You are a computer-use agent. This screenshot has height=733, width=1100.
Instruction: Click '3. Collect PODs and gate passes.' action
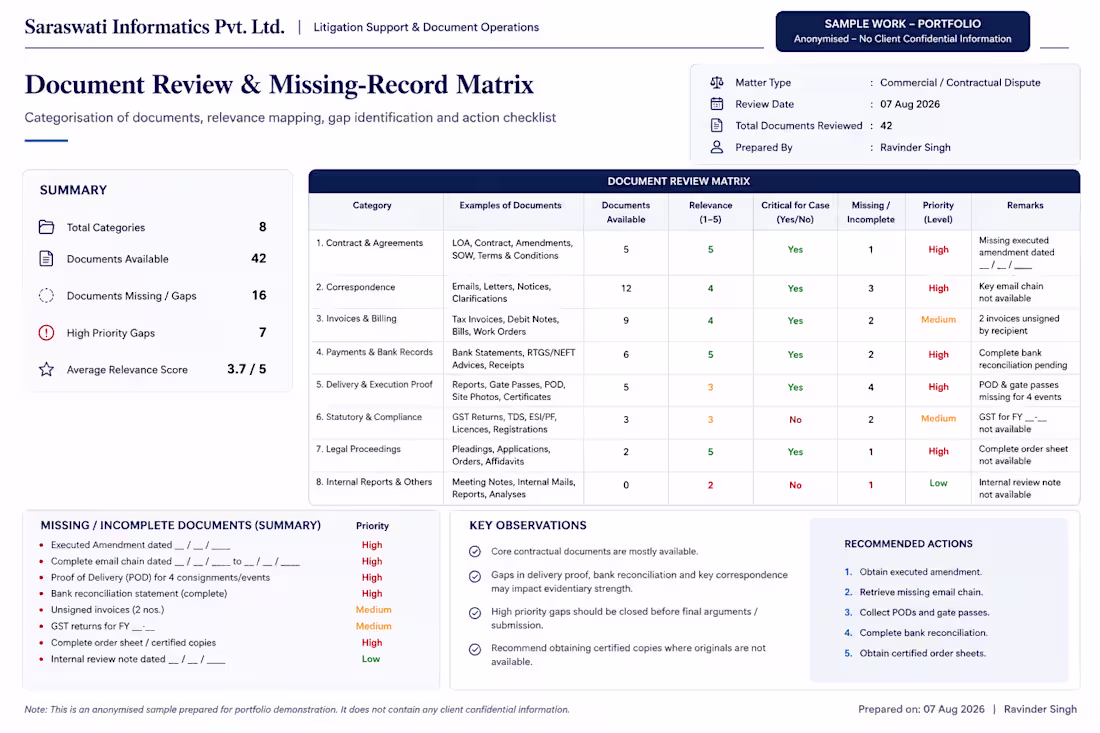917,612
